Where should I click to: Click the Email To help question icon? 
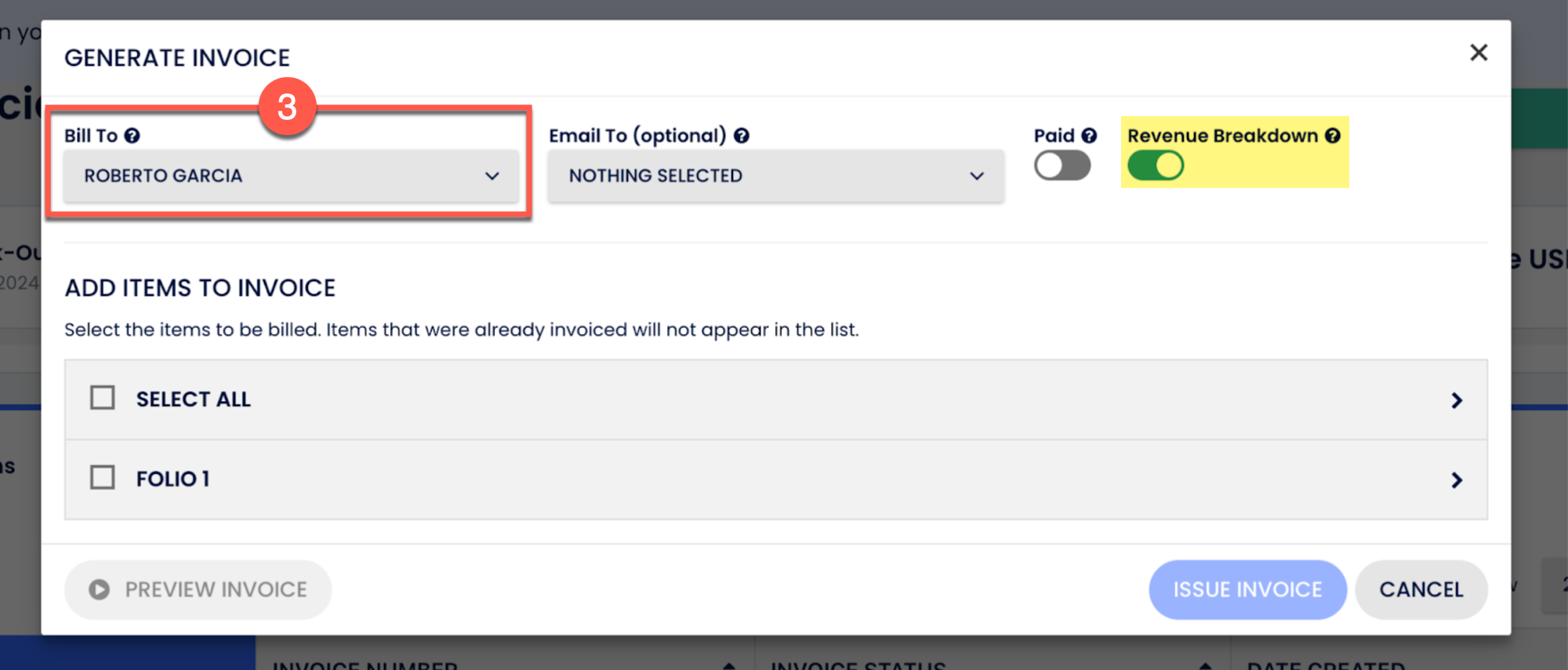coord(742,136)
